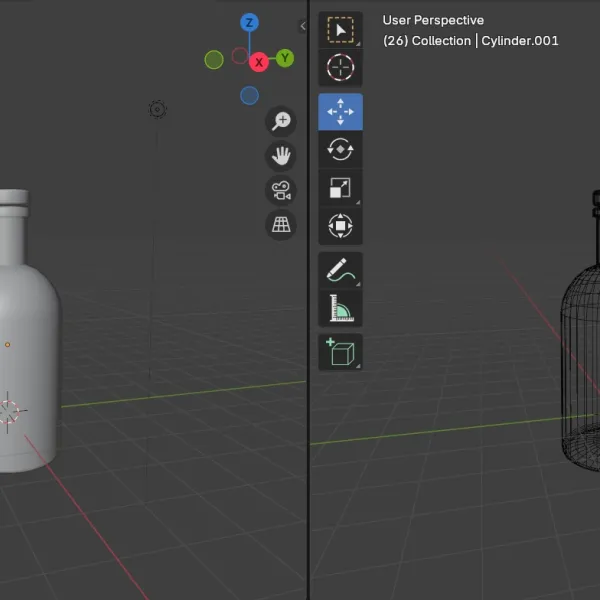The image size is (600, 600).
Task: Click the orange origin dot on bottle
Action: point(7,345)
